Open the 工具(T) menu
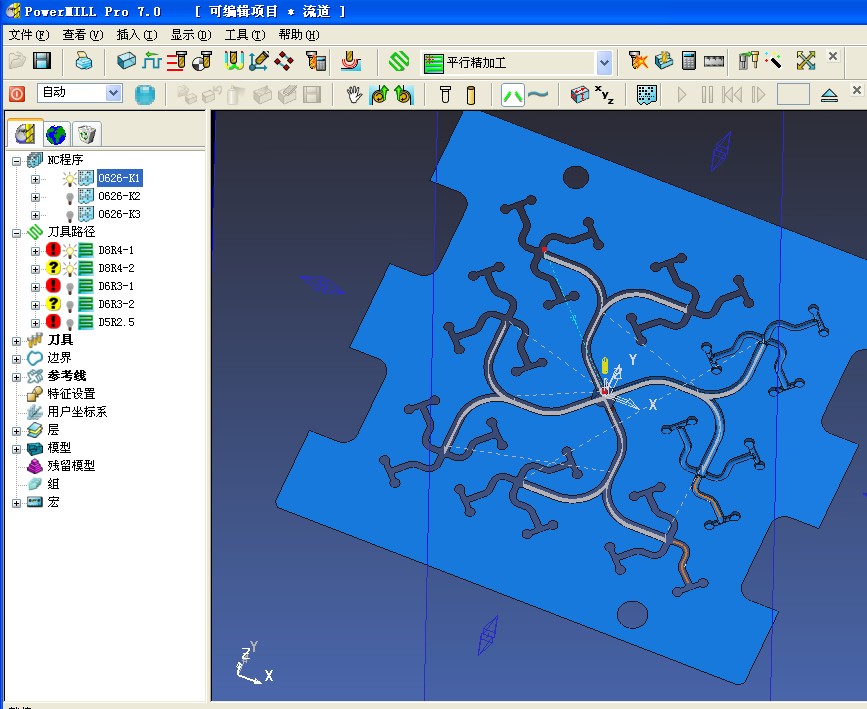Screen dimensions: 867x709 pyautogui.click(x=245, y=35)
